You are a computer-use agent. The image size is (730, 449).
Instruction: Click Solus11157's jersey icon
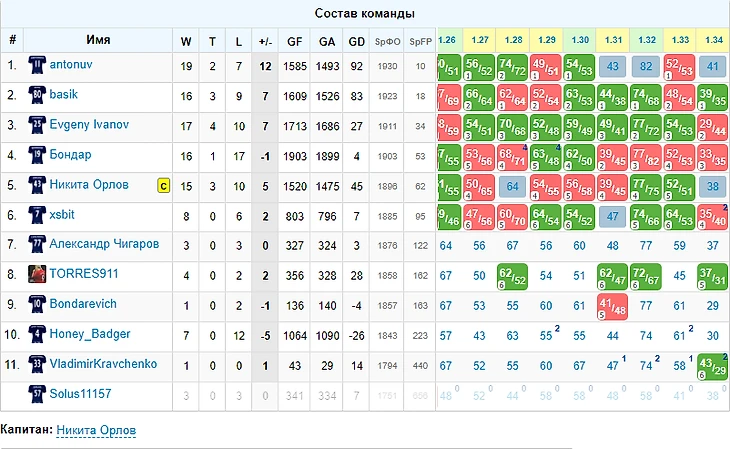click(x=38, y=394)
